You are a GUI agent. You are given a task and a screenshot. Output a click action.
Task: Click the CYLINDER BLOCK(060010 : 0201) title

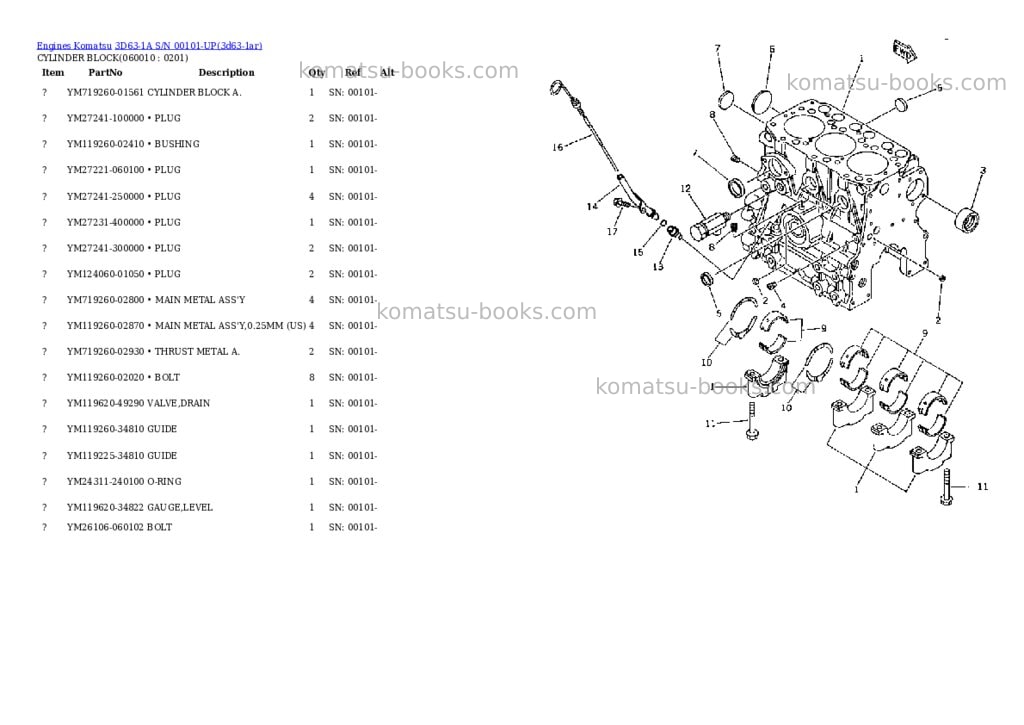click(x=112, y=58)
